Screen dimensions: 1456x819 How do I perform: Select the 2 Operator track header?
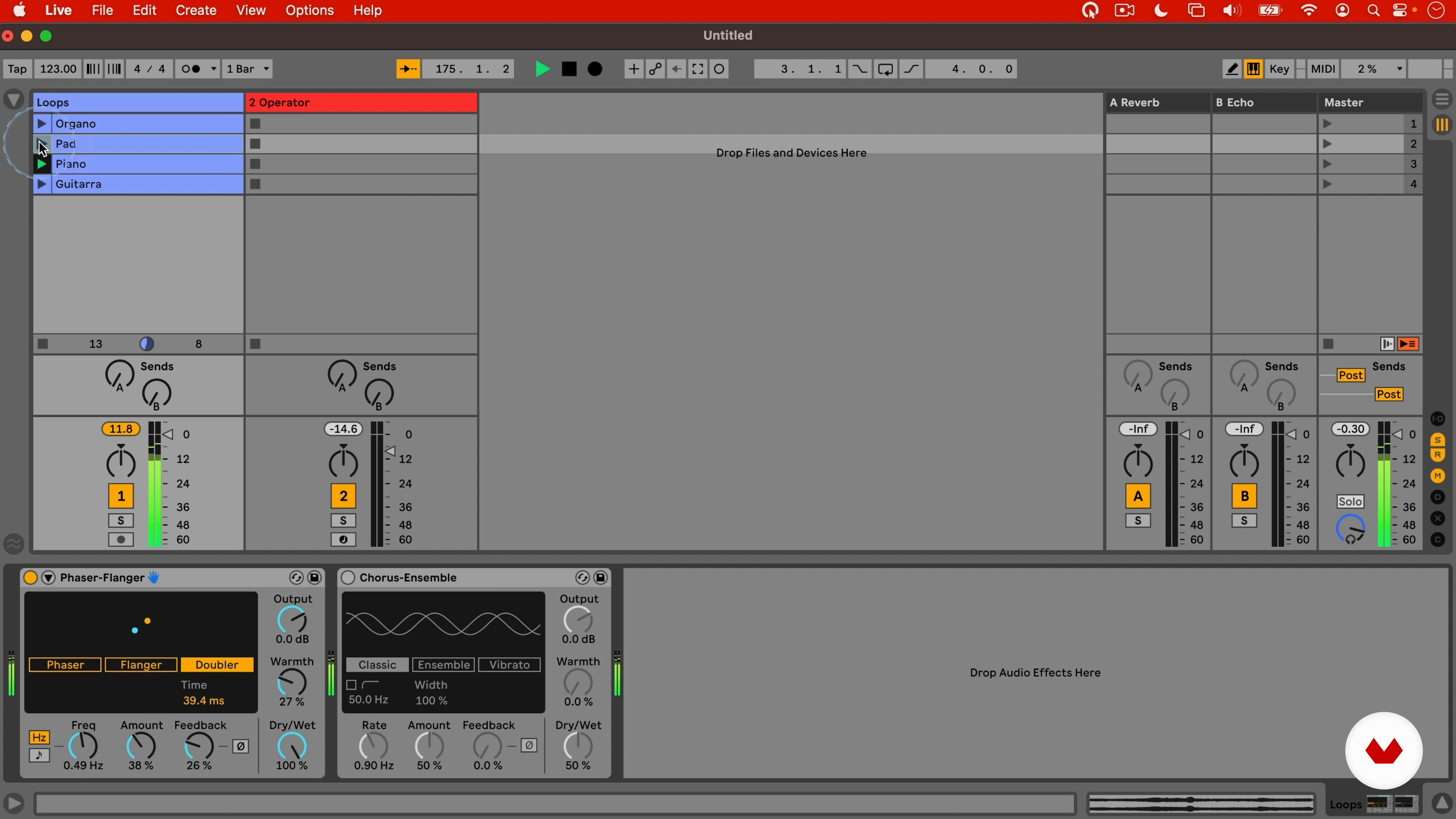[x=362, y=102]
